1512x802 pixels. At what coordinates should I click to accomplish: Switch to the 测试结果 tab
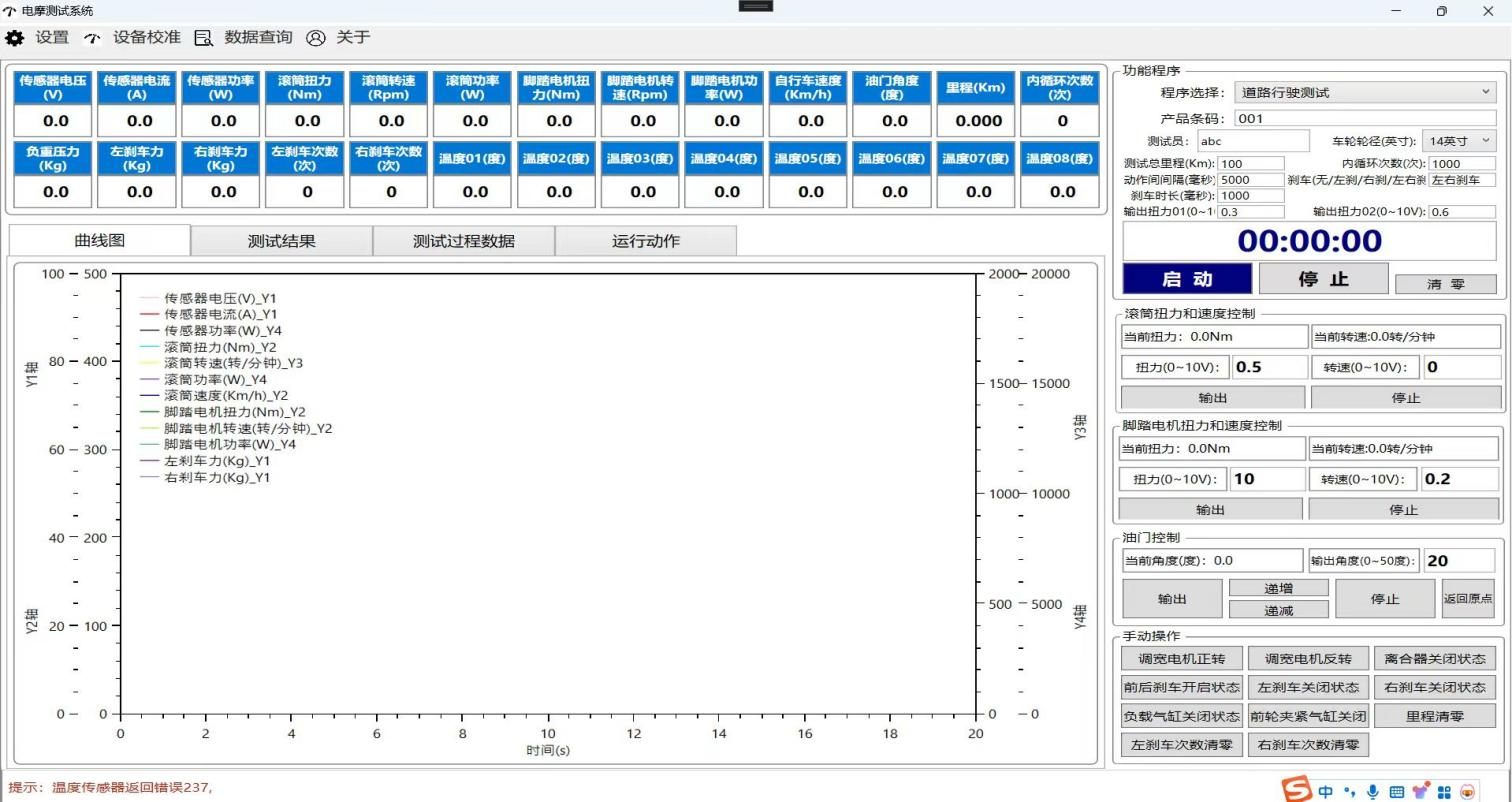point(281,241)
